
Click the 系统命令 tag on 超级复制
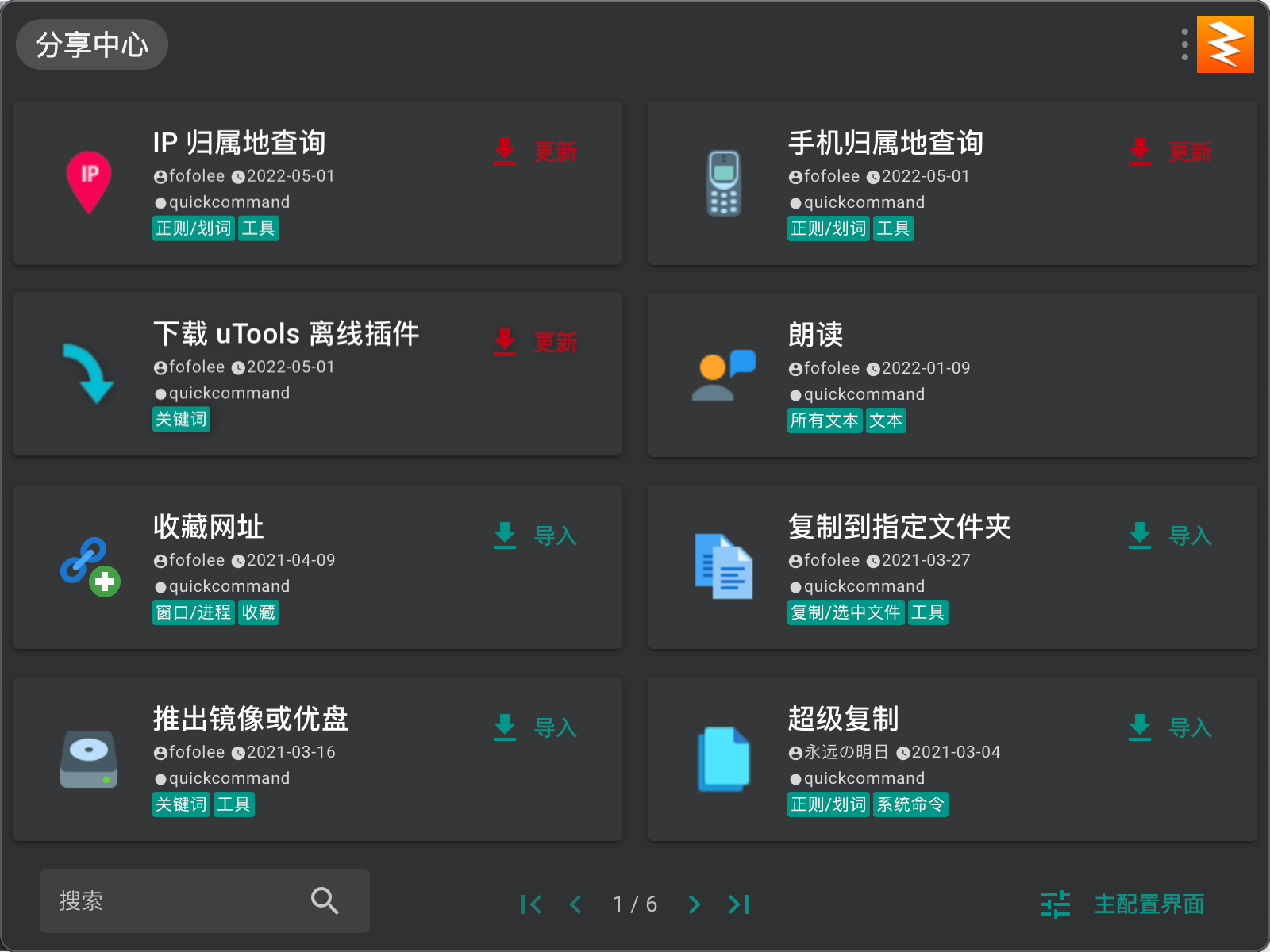click(910, 804)
